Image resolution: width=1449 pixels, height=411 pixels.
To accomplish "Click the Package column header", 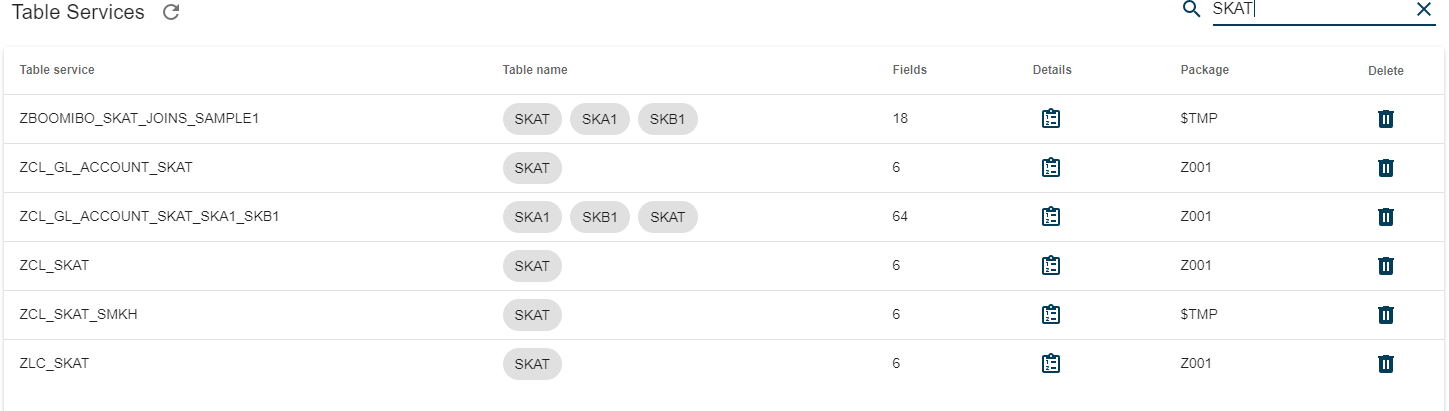I will (1204, 70).
